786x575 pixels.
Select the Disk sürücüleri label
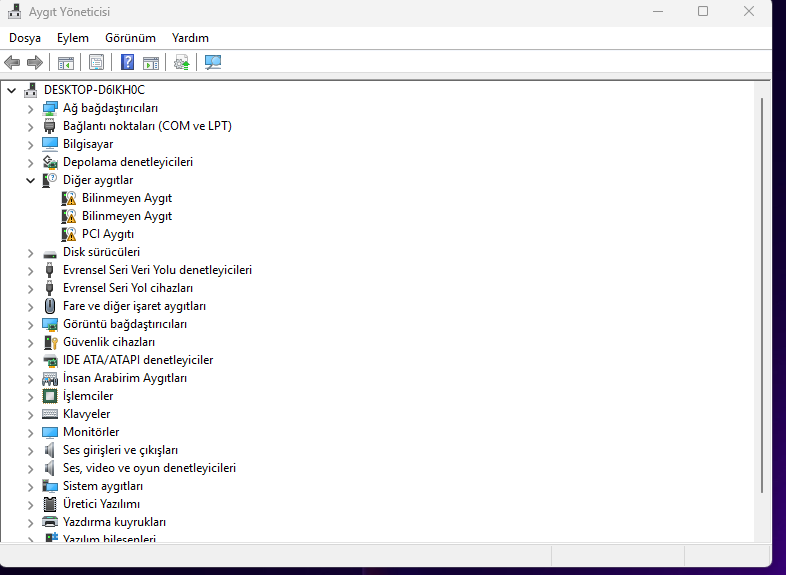pos(101,252)
